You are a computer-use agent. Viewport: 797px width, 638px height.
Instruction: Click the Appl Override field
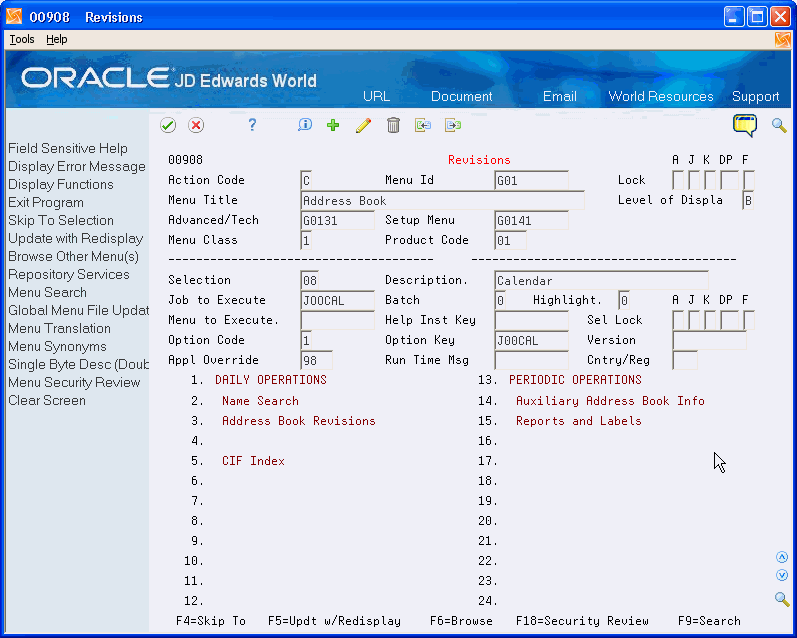[316, 360]
